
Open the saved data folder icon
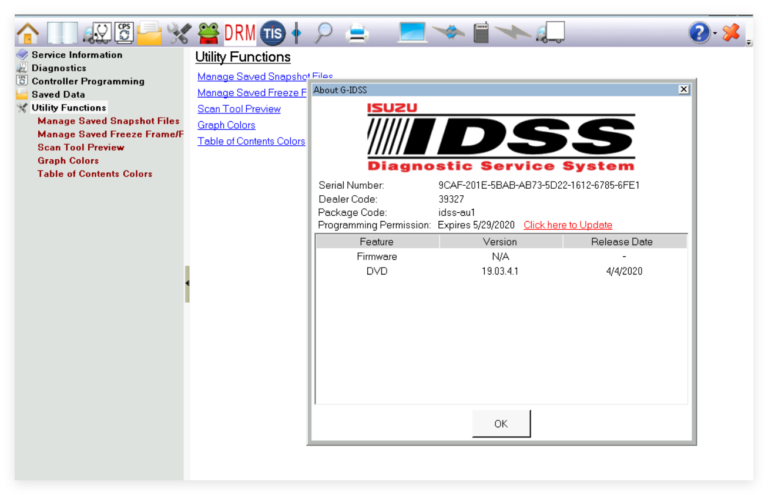tap(149, 33)
